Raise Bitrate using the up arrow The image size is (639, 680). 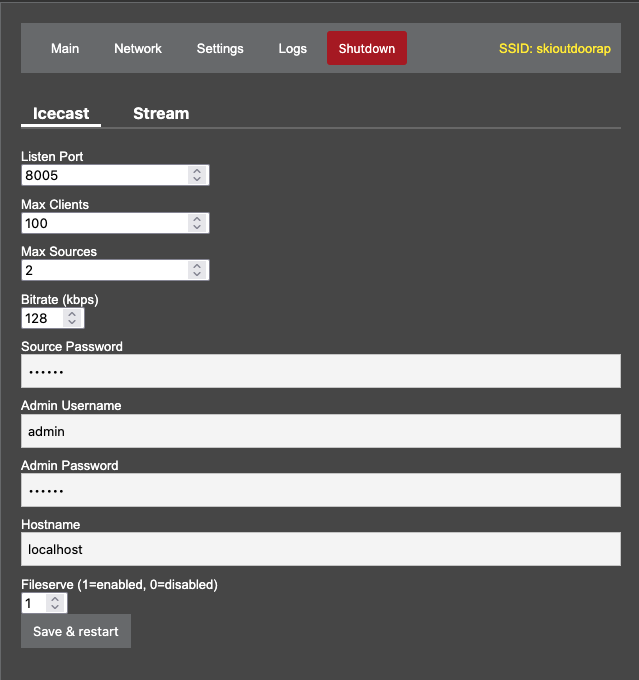(72, 314)
